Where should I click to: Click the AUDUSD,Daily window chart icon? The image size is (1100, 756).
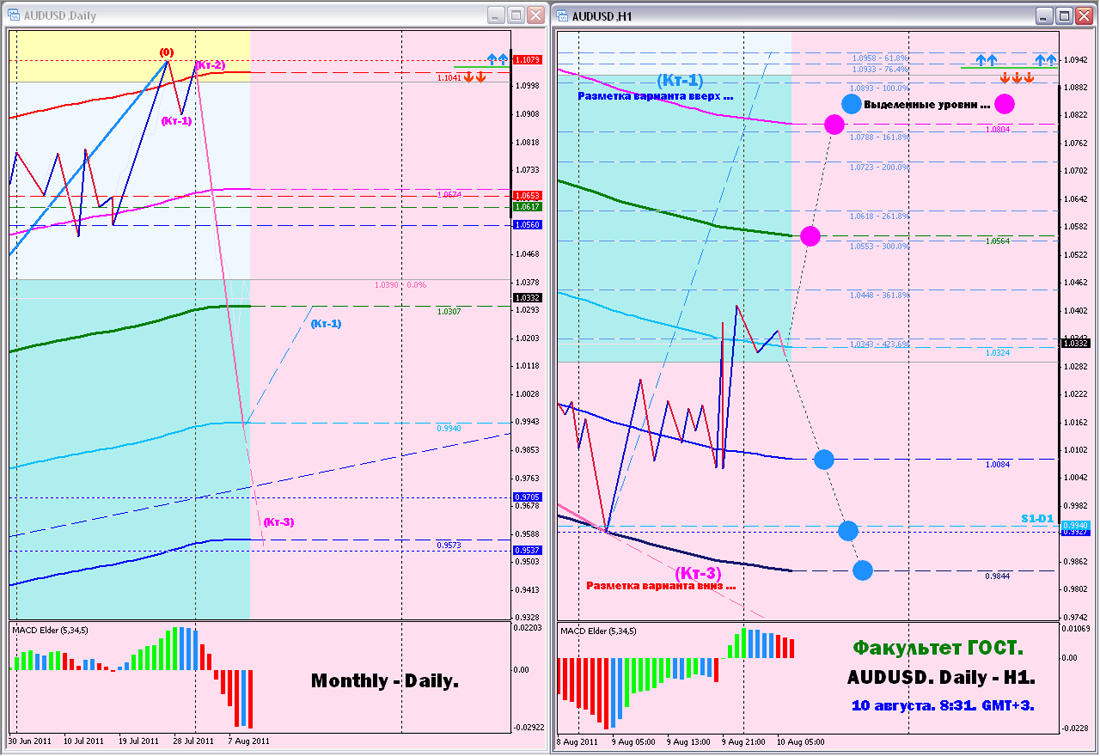[13, 15]
